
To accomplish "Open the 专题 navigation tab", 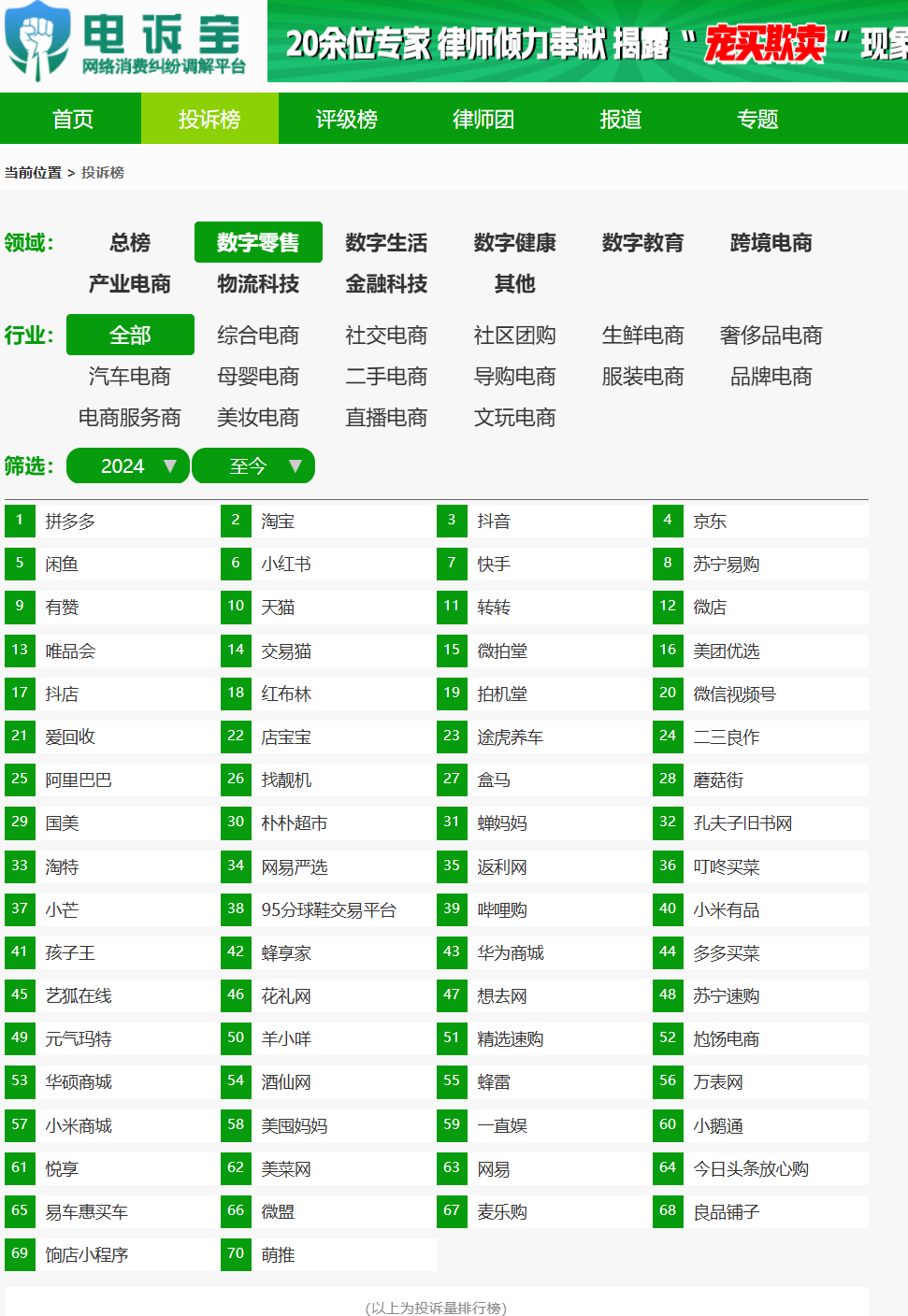I will 757,119.
